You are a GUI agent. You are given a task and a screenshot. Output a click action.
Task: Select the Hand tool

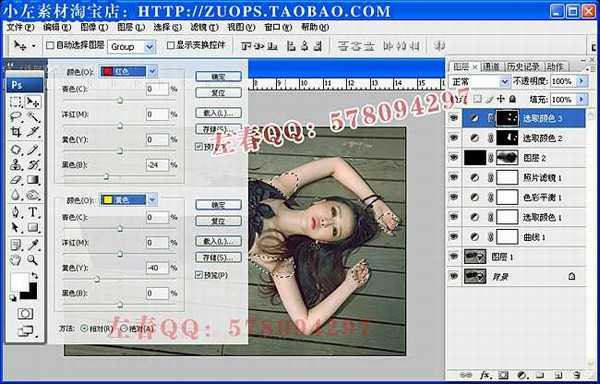click(x=16, y=260)
